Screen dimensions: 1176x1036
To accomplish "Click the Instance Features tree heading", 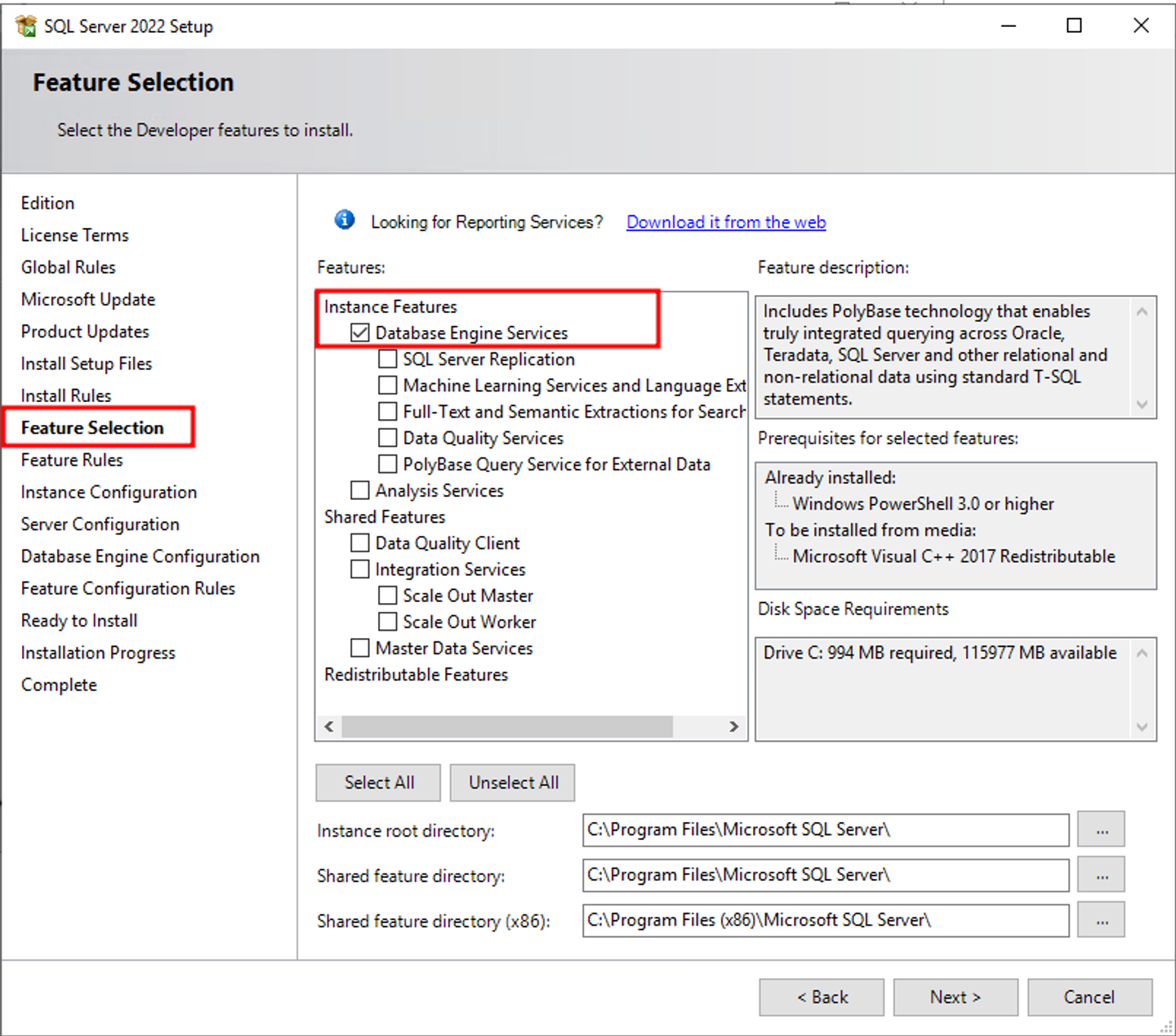I will [x=390, y=306].
